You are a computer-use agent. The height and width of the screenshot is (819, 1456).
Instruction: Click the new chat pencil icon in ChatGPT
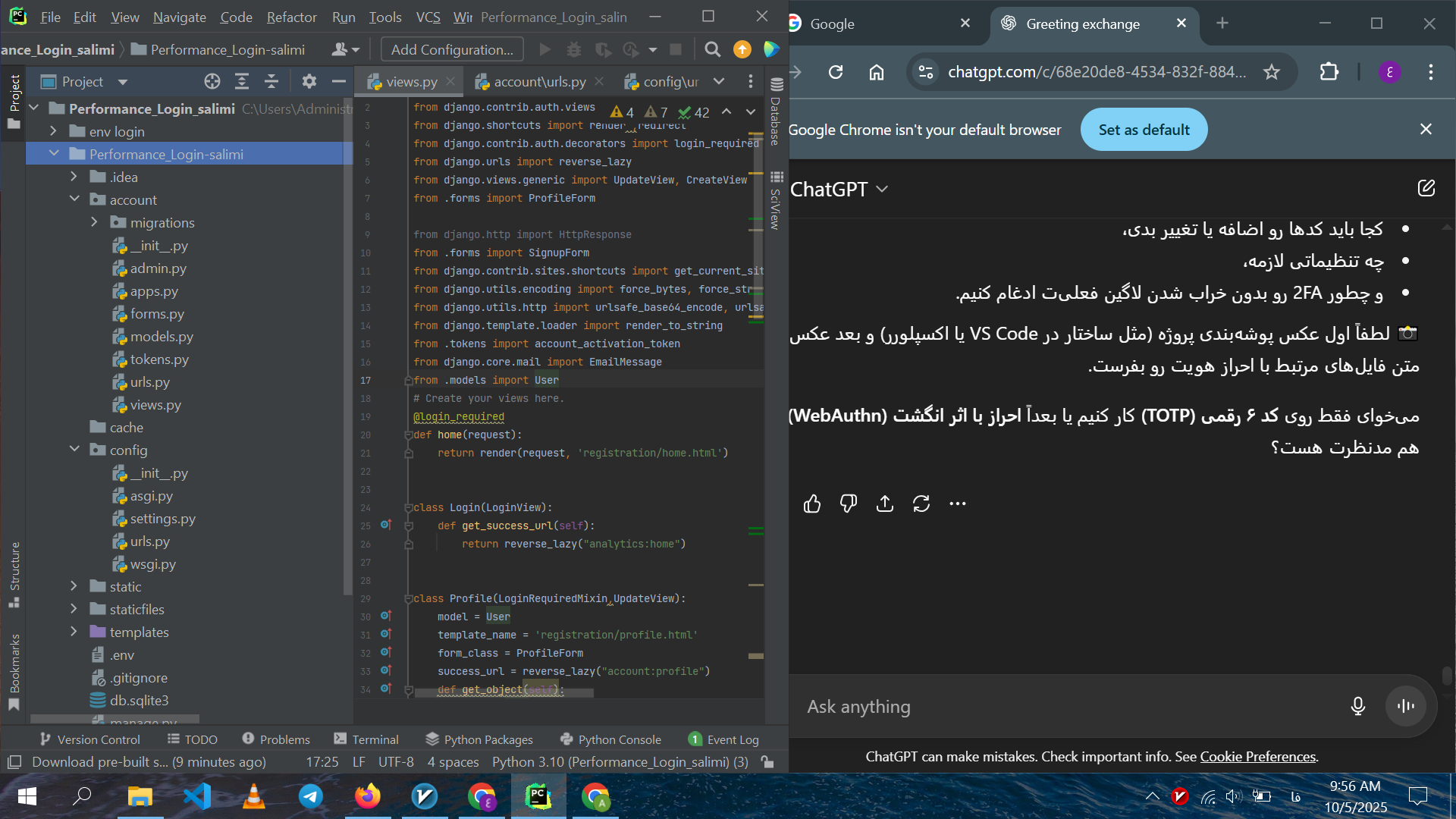pyautogui.click(x=1426, y=188)
